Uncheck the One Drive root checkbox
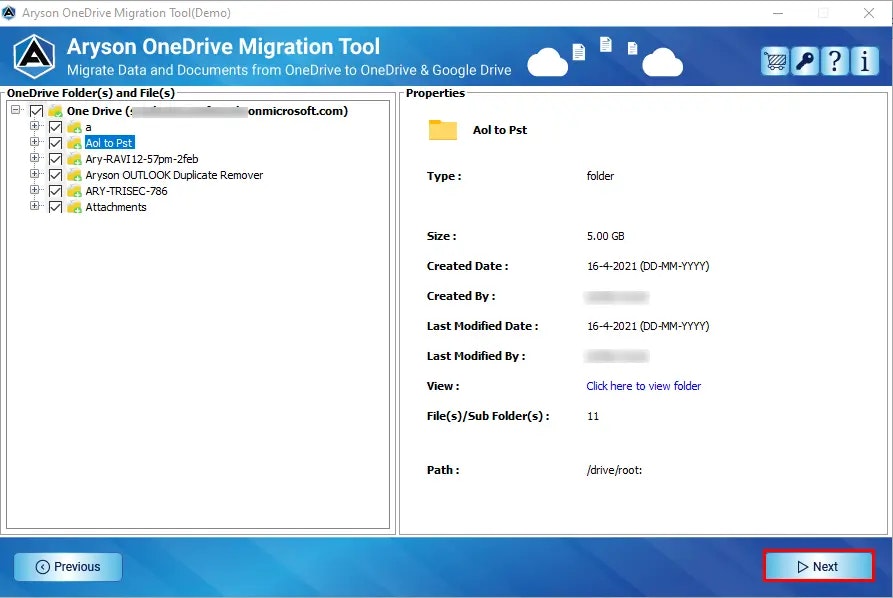 36,111
